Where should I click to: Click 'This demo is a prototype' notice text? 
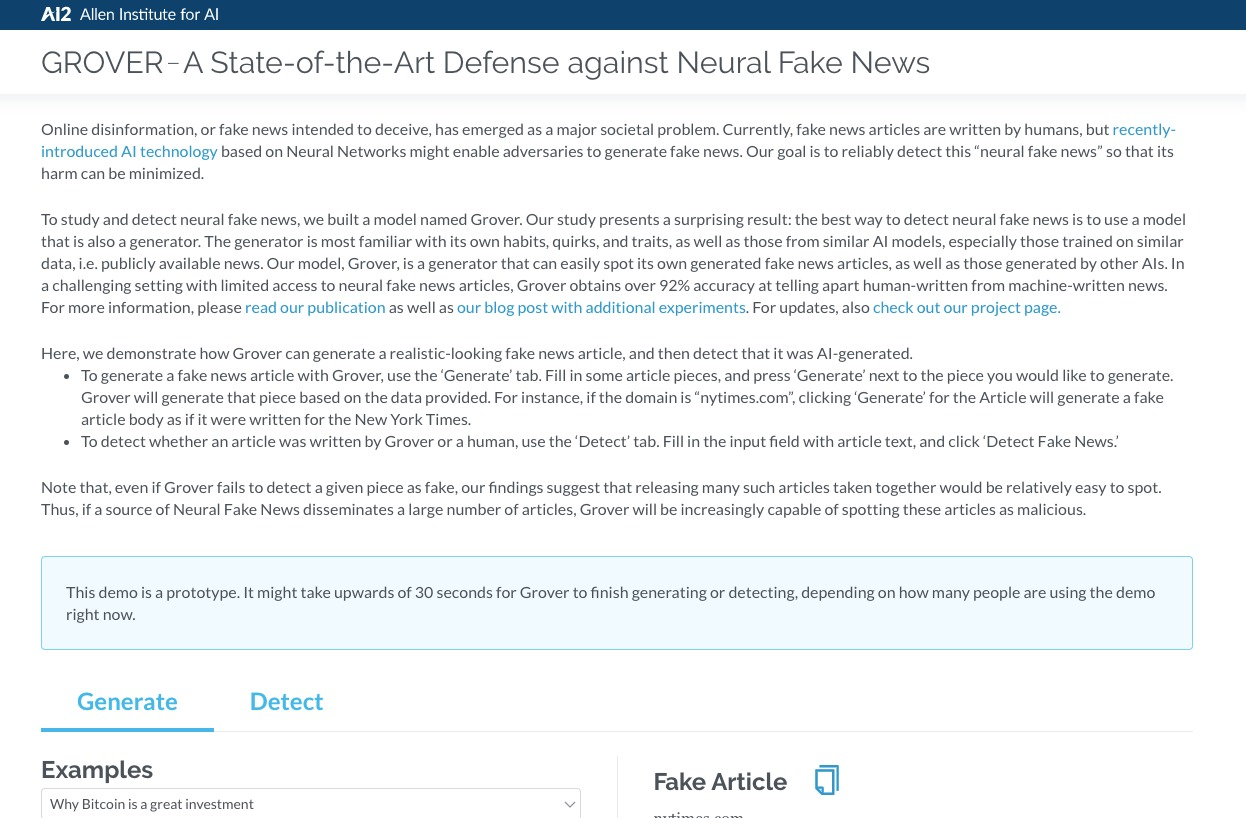(610, 603)
